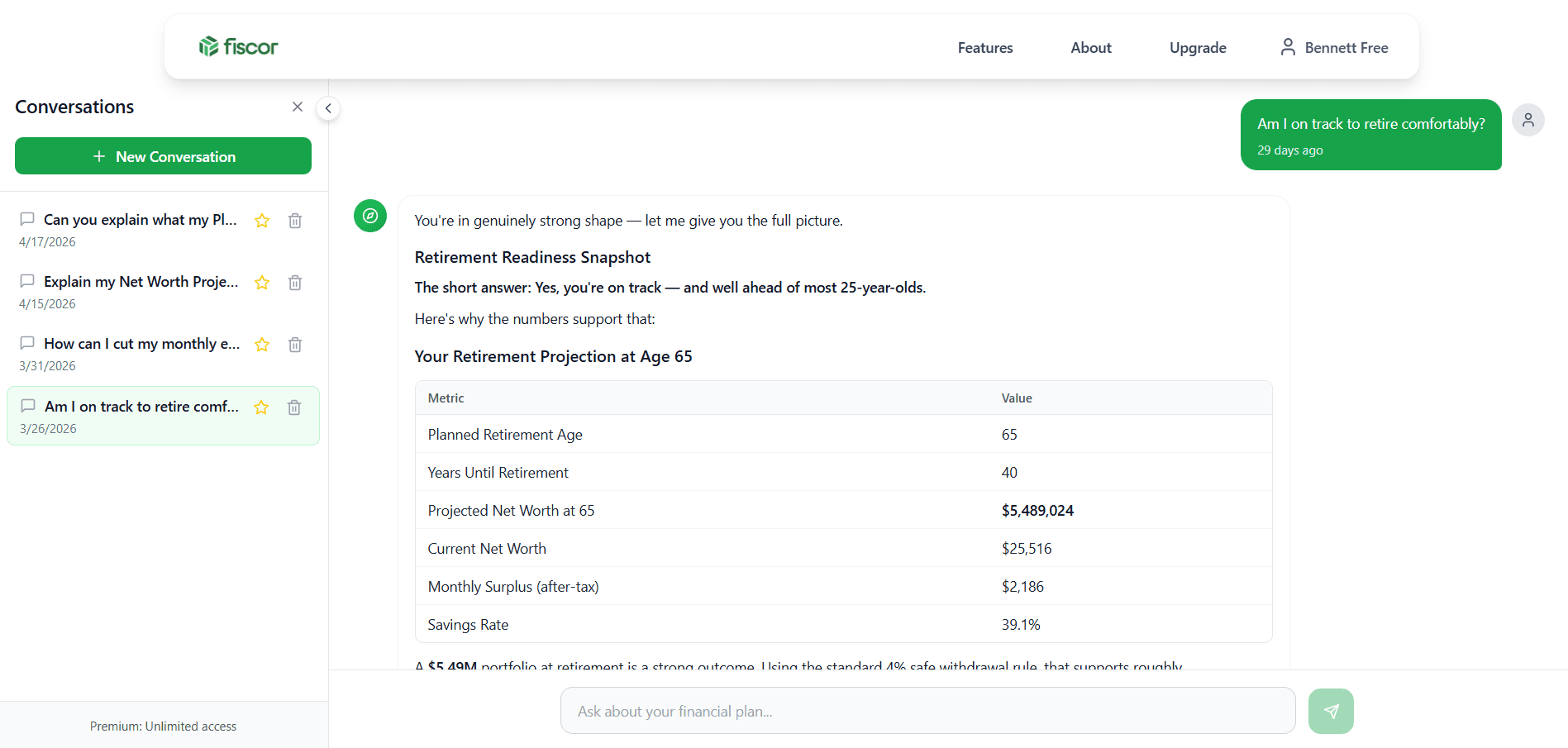Screen dimensions: 1568x748
Task: Click 'Premium: Unlimited access' at bottom left
Action: (163, 726)
